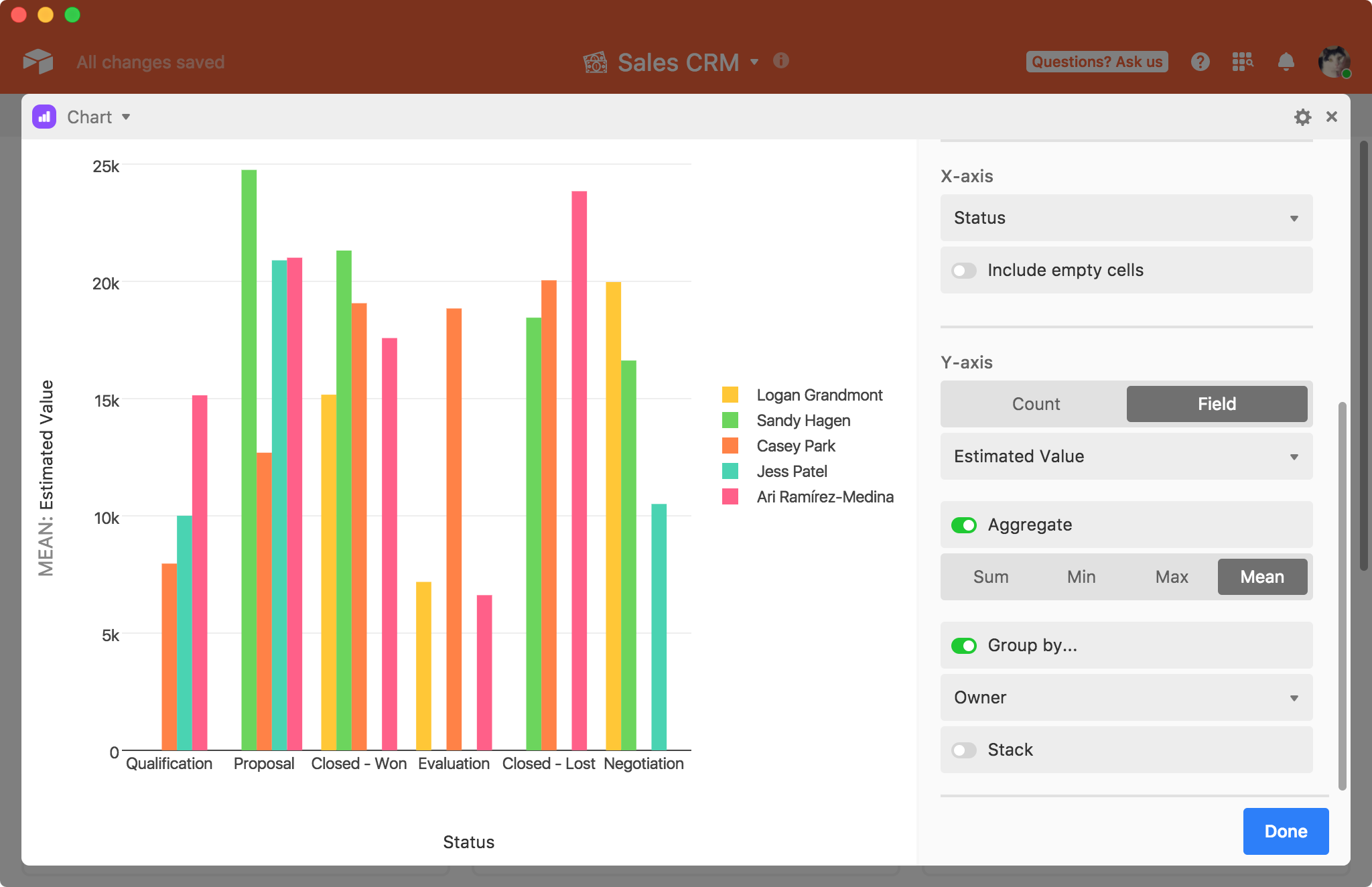Toggle the Aggregate switch off

[x=964, y=525]
